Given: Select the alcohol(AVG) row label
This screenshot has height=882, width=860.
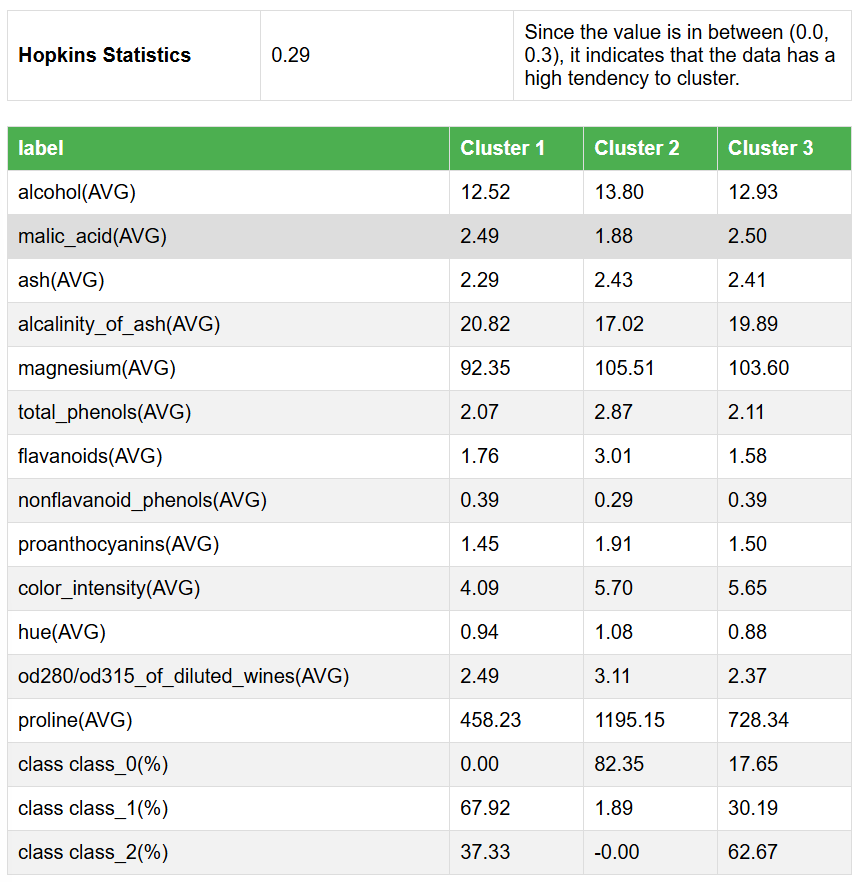Looking at the screenshot, I should coord(77,192).
